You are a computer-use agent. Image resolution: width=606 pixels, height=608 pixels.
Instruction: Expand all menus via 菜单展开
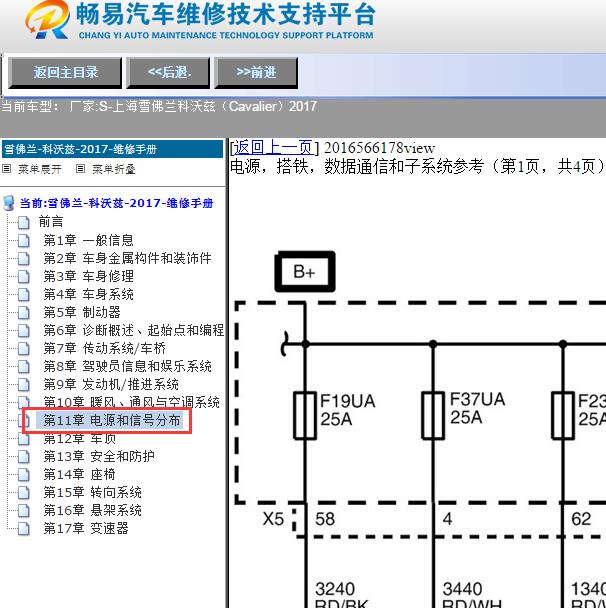coord(40,169)
